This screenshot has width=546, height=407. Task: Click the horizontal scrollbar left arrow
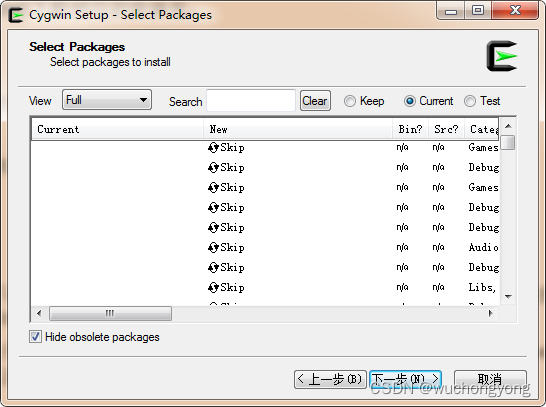(x=39, y=313)
